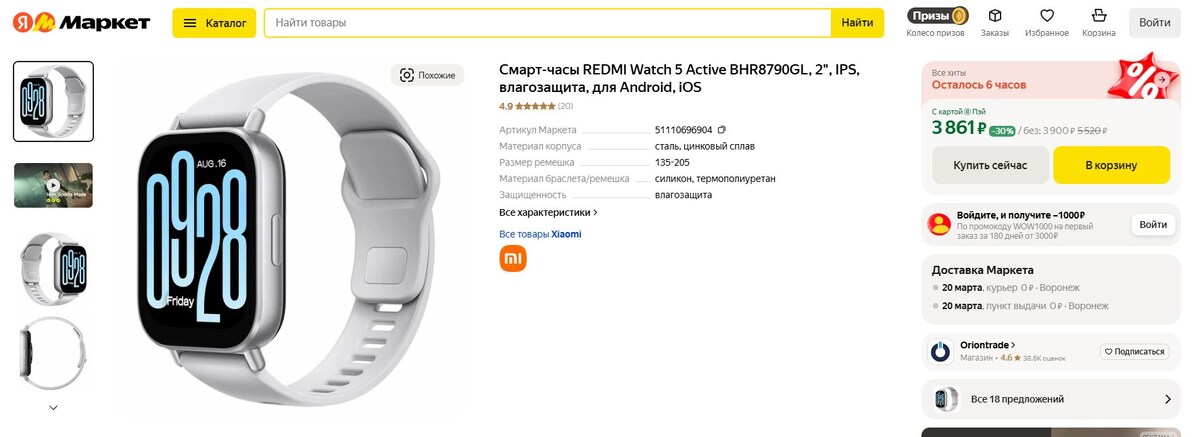Find similar items via Похожие
The image size is (1200, 437).
pos(427,75)
